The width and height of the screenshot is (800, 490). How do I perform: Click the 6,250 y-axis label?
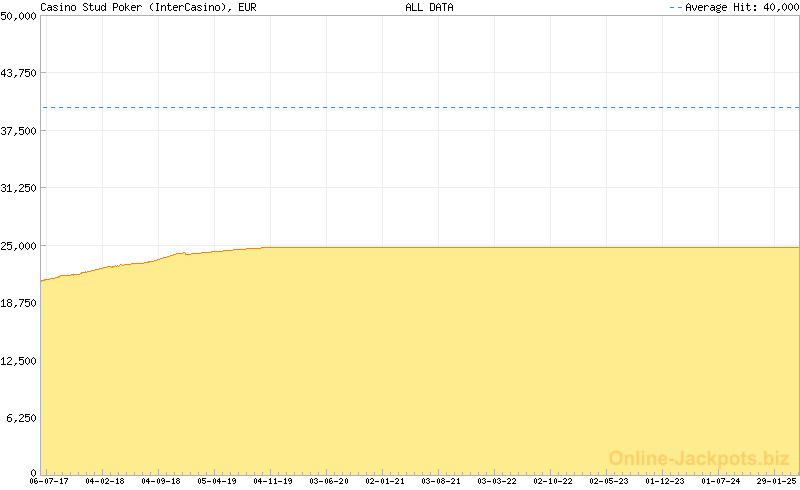22,417
